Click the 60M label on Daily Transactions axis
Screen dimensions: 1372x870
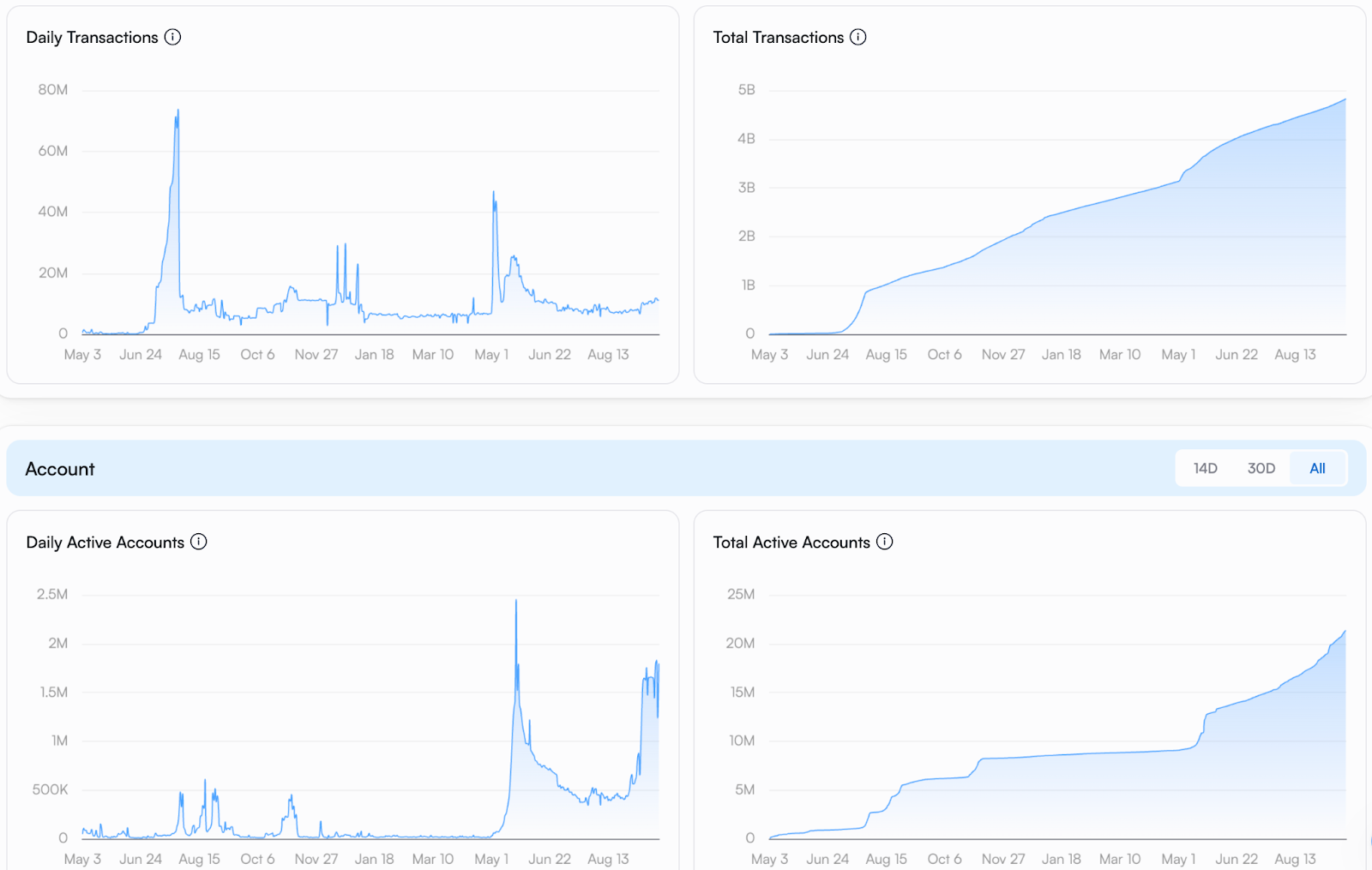coord(53,151)
